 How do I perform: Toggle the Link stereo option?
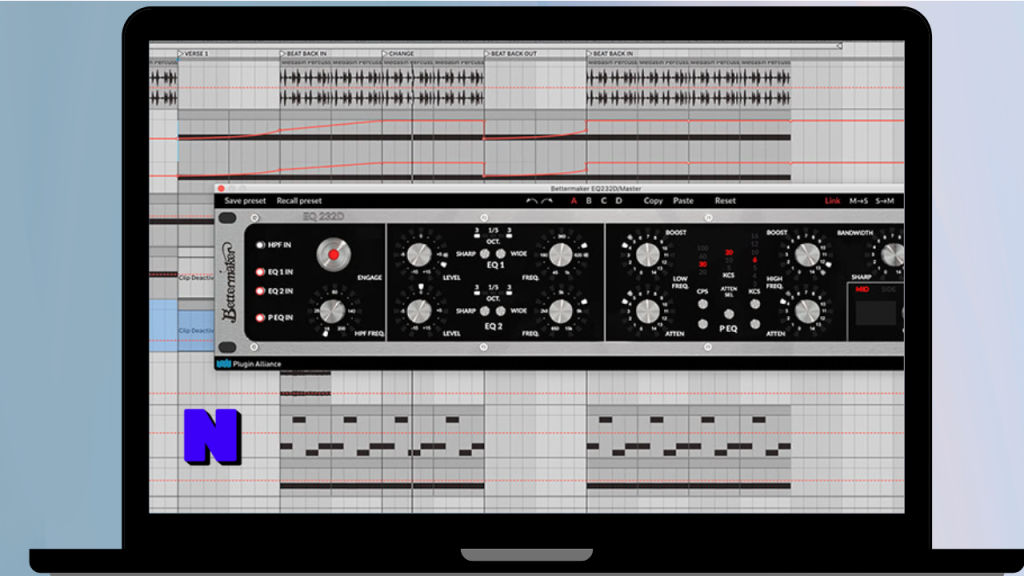pos(832,201)
